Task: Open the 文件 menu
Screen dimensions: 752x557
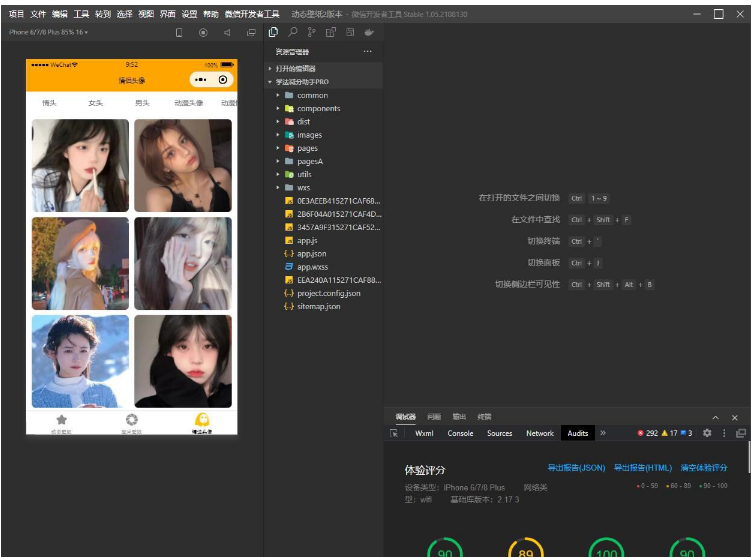Action: pyautogui.click(x=37, y=14)
